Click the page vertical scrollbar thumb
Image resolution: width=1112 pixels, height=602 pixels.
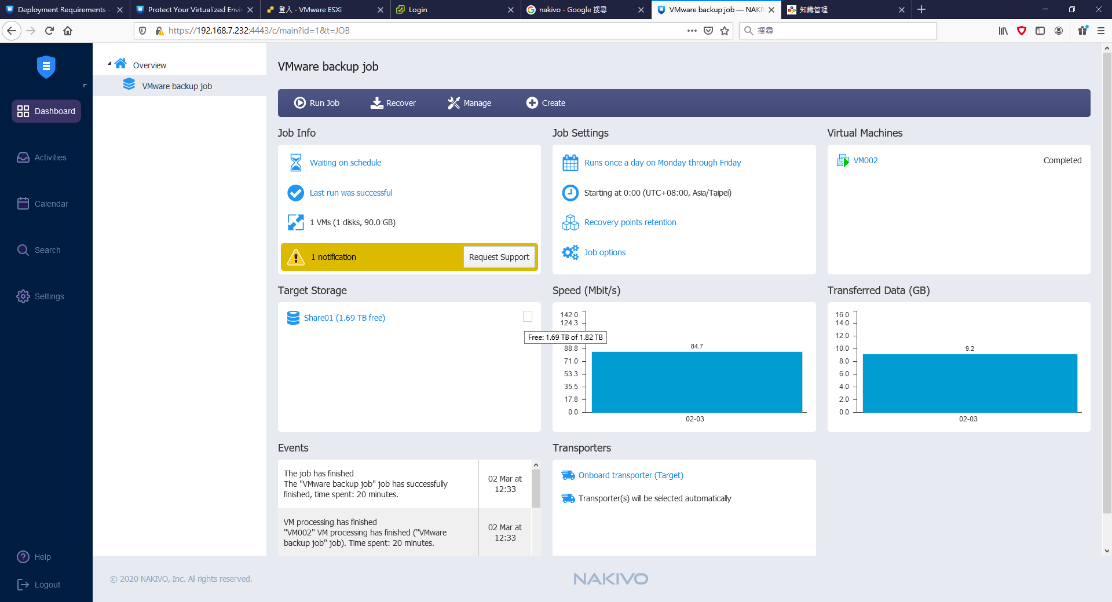[1107, 284]
